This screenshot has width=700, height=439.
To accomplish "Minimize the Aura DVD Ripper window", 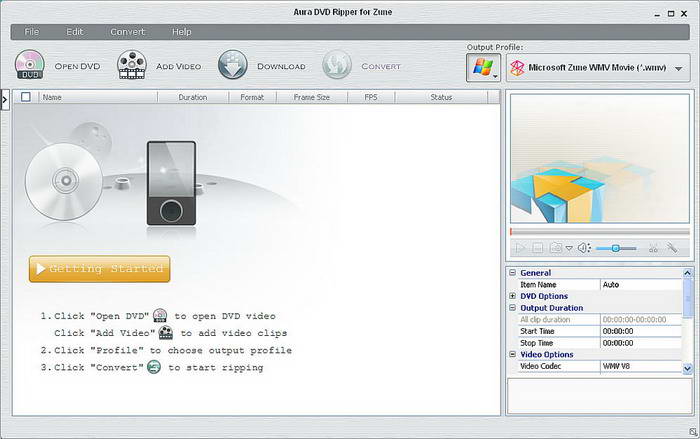I will click(x=657, y=14).
